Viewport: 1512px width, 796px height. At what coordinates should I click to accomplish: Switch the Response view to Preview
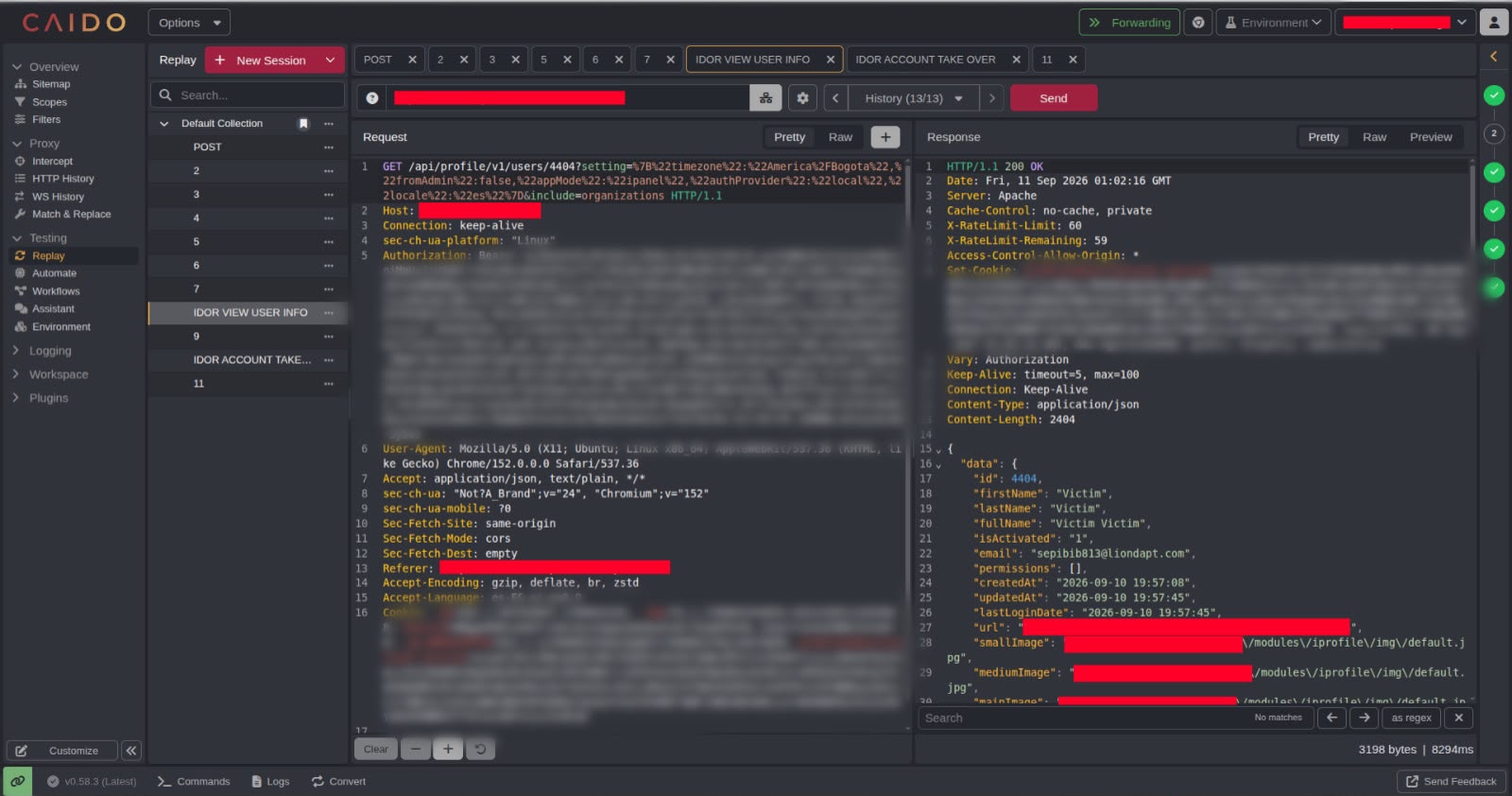click(1431, 137)
